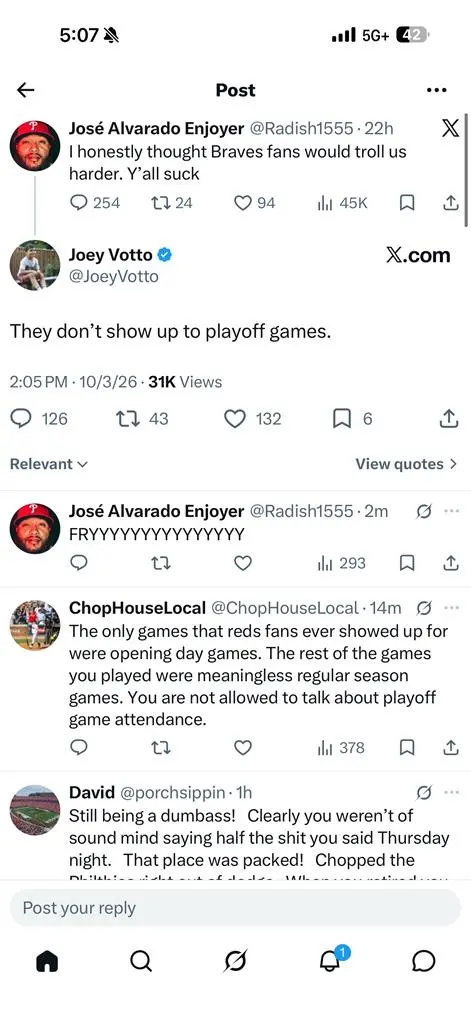Open Notifications with one new alert

coord(331,961)
